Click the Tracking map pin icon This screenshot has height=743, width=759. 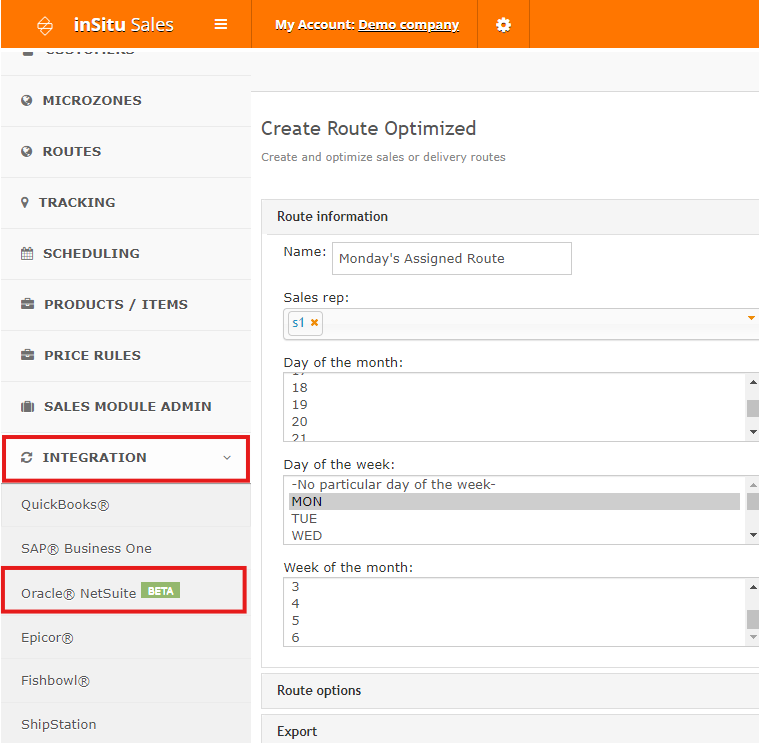pos(25,202)
